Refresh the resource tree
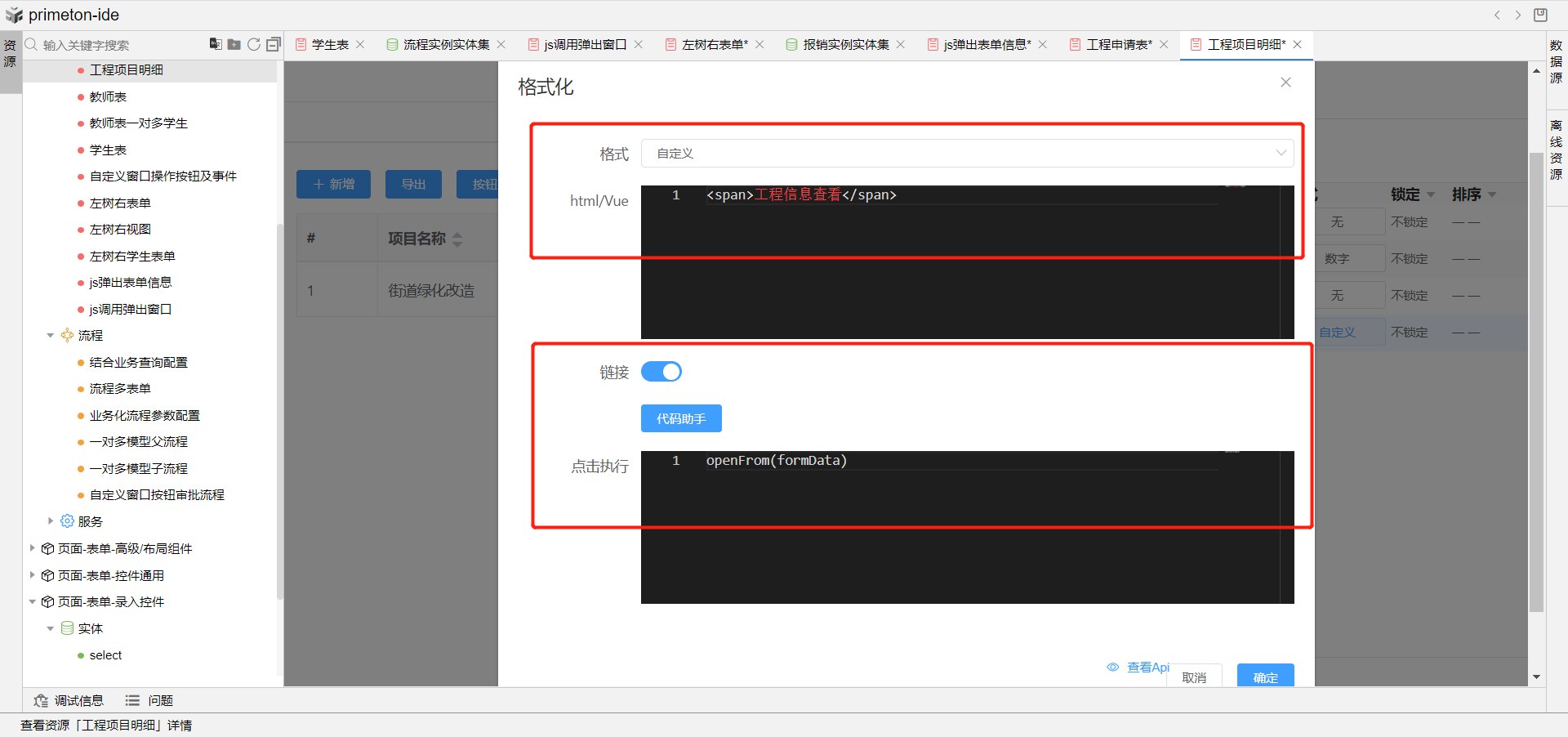The height and width of the screenshot is (737, 1568). [254, 44]
